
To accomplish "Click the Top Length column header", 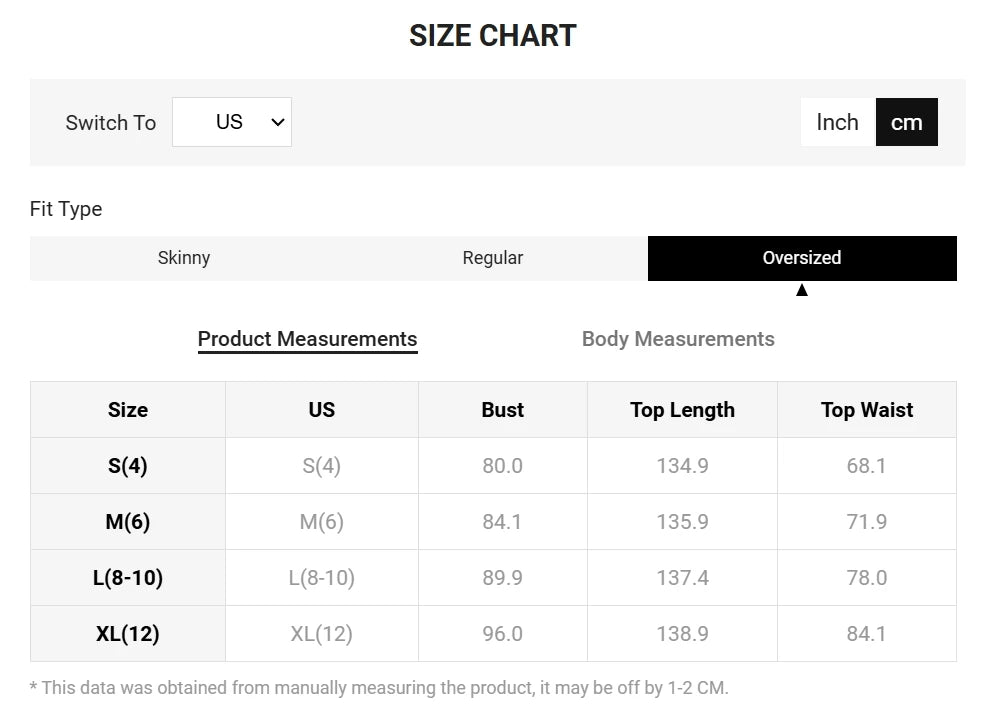I will point(683,410).
